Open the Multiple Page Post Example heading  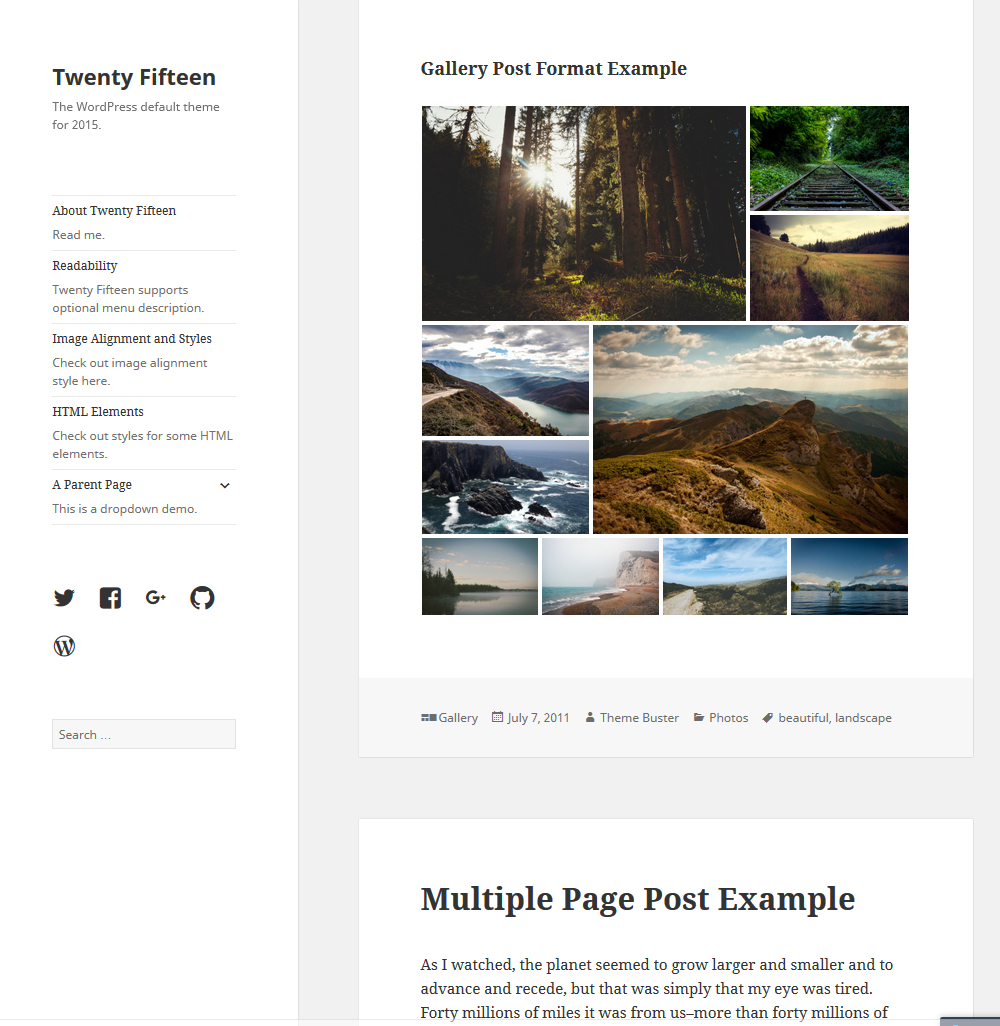pos(637,899)
